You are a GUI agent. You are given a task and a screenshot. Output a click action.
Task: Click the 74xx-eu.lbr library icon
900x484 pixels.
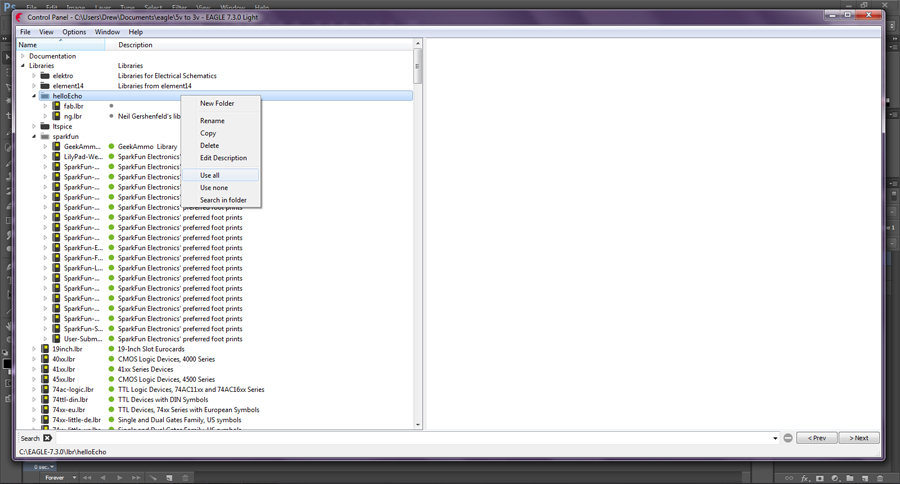tap(45, 410)
